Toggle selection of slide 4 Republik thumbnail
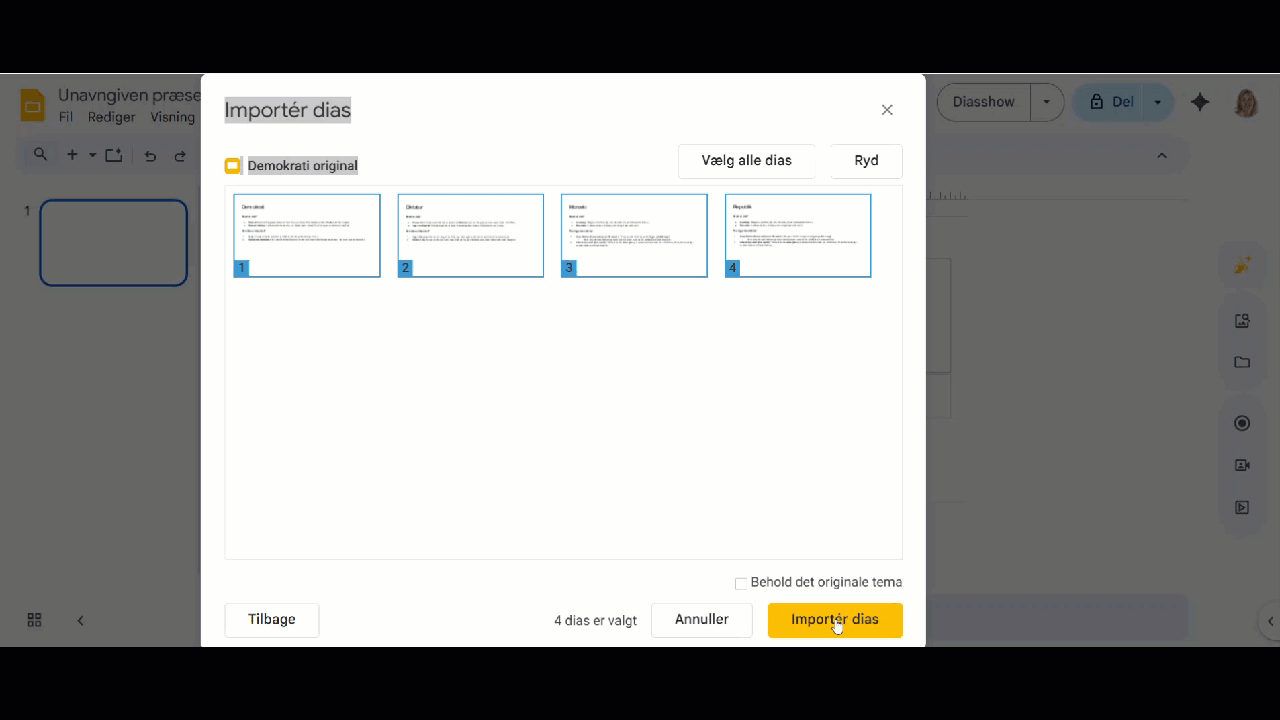The image size is (1280, 720). pos(798,236)
